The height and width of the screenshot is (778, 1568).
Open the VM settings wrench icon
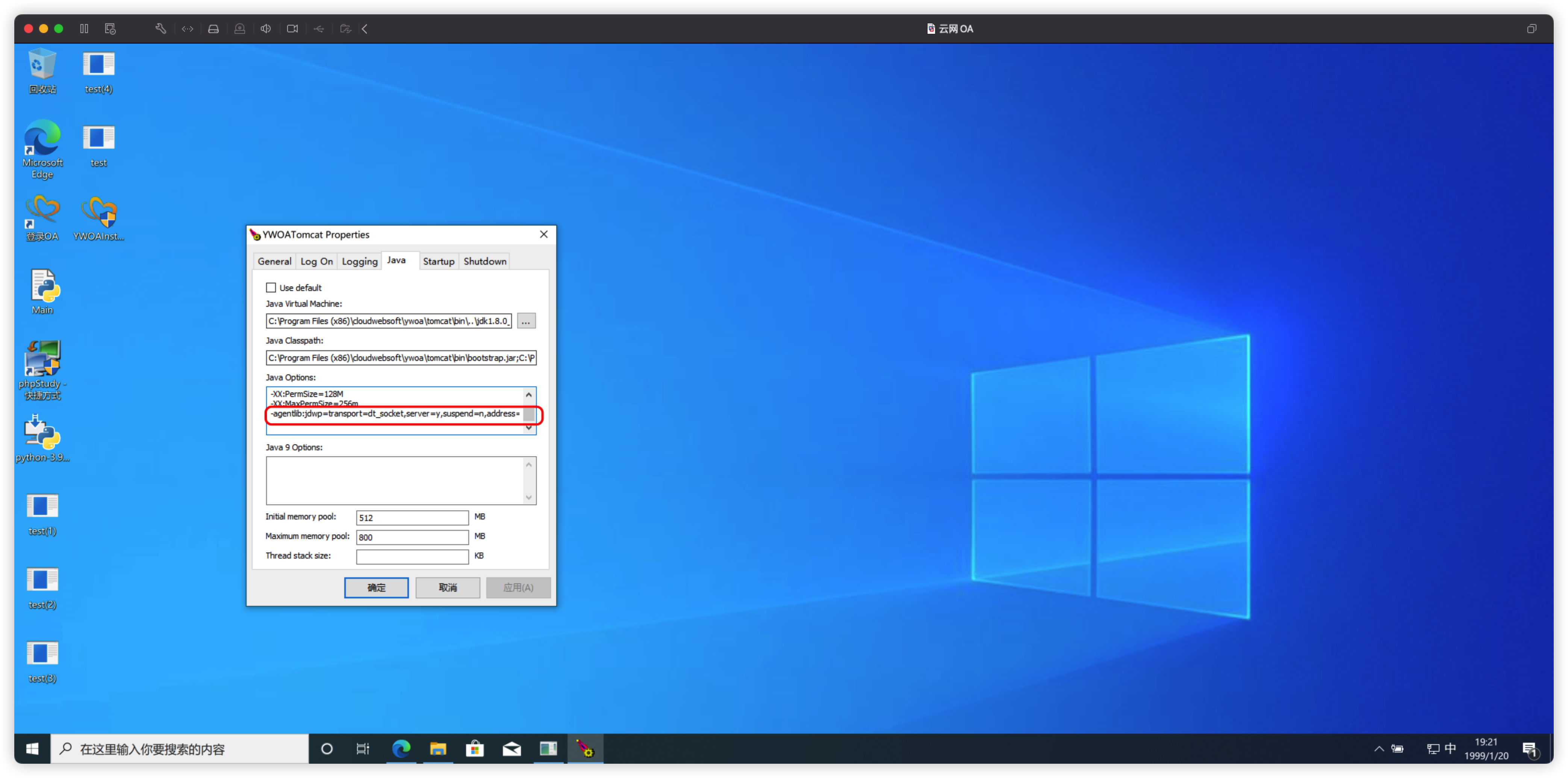161,29
